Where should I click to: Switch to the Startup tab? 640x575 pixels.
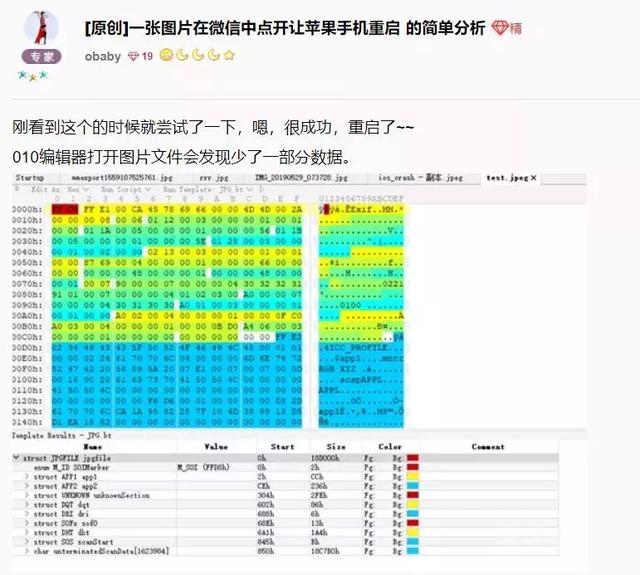(30, 178)
